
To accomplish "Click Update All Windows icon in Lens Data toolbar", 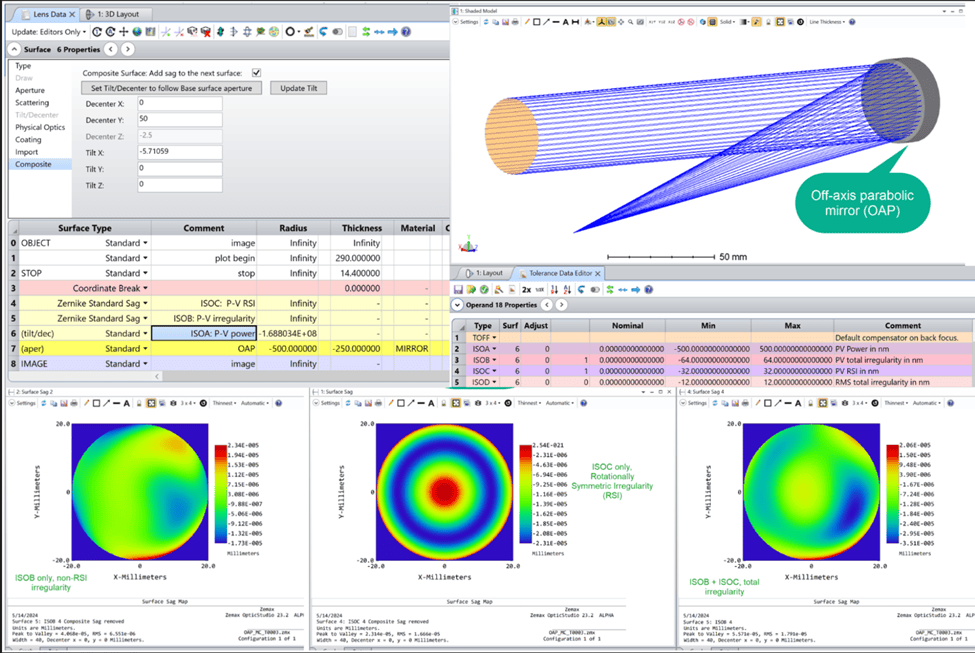I will (110, 32).
